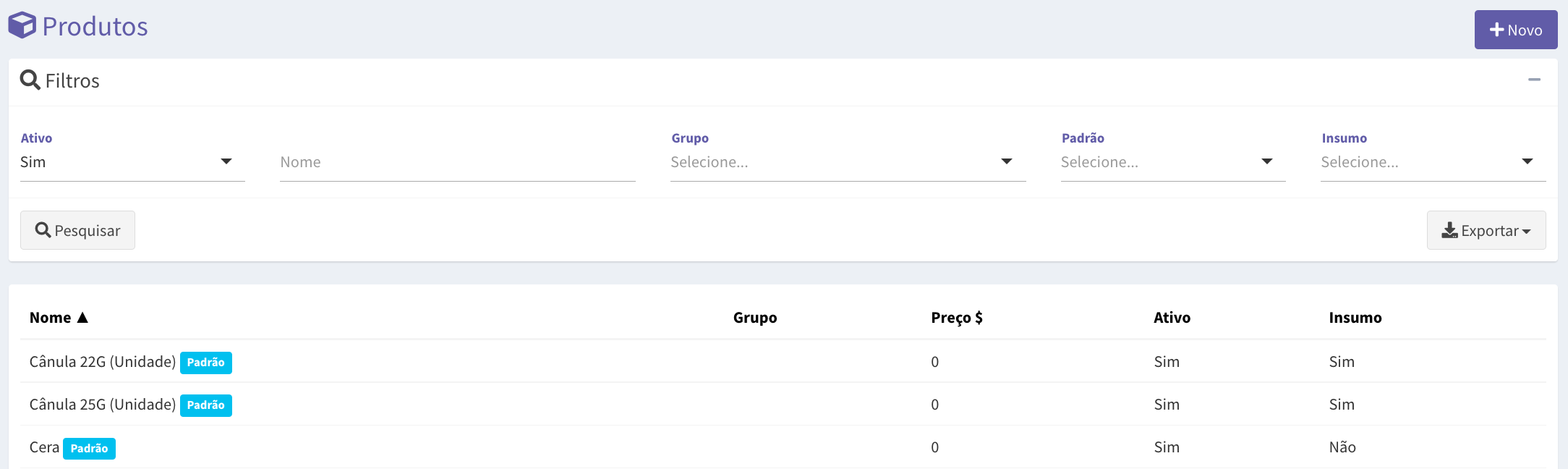Click the Padrão badge on Cânula 25G

(x=206, y=405)
